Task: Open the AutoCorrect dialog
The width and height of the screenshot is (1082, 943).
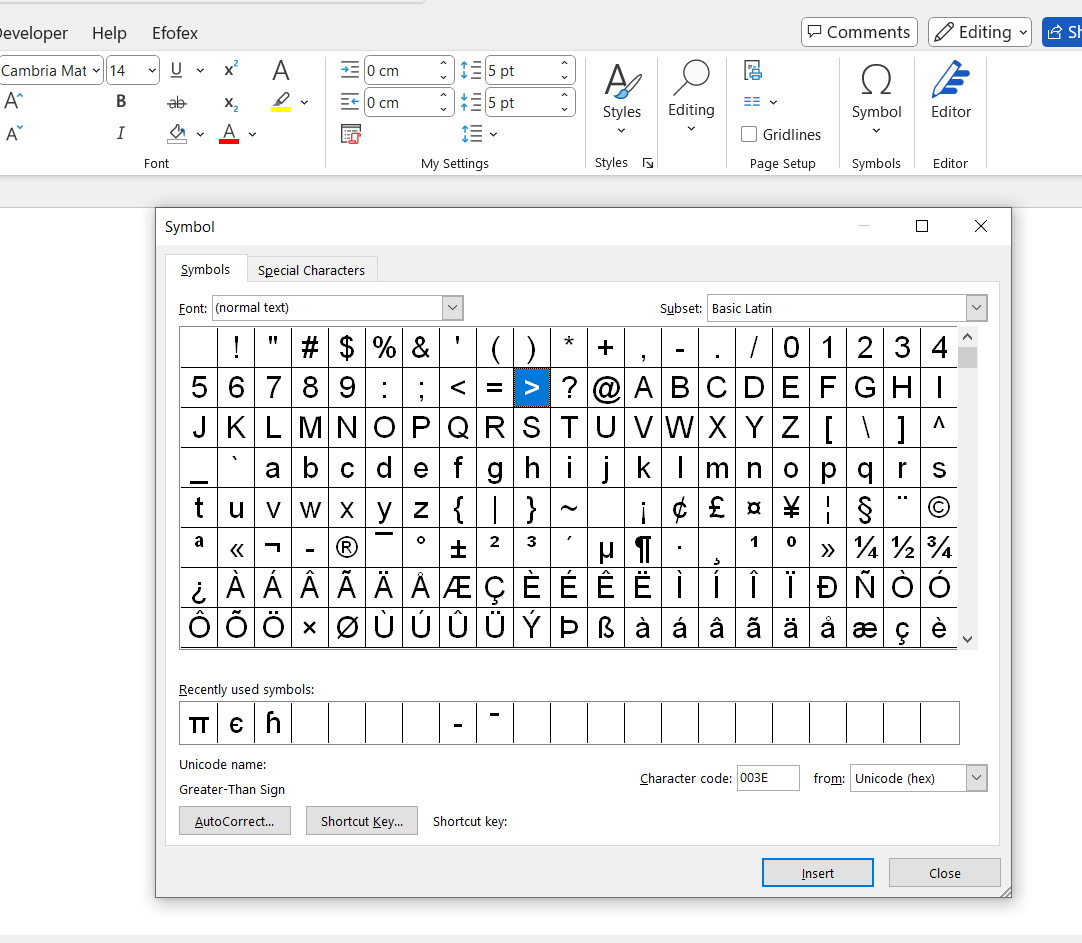Action: 235,821
